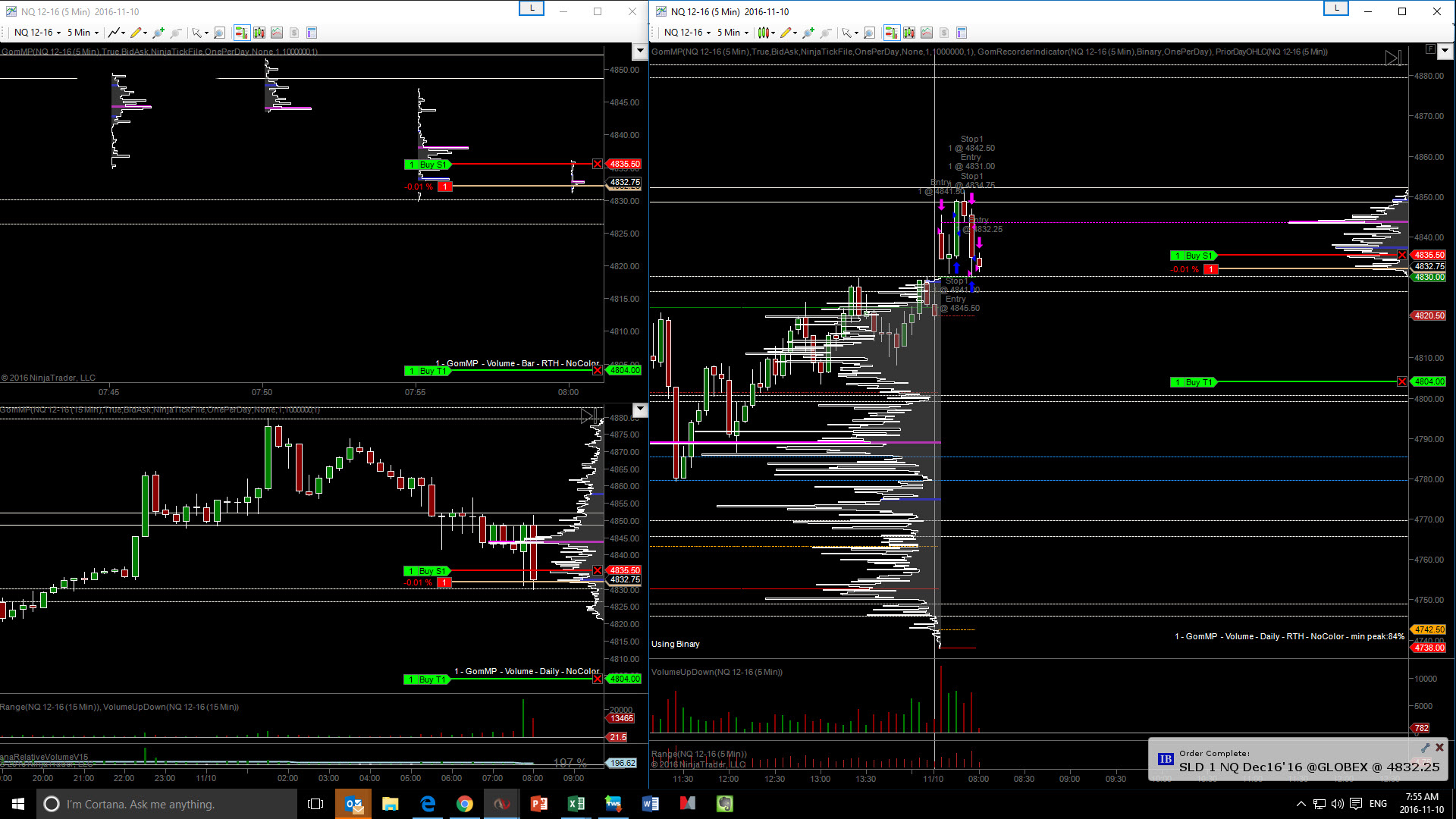This screenshot has height=819, width=1456.
Task: Click the L link button in right window title
Action: coord(1336,8)
